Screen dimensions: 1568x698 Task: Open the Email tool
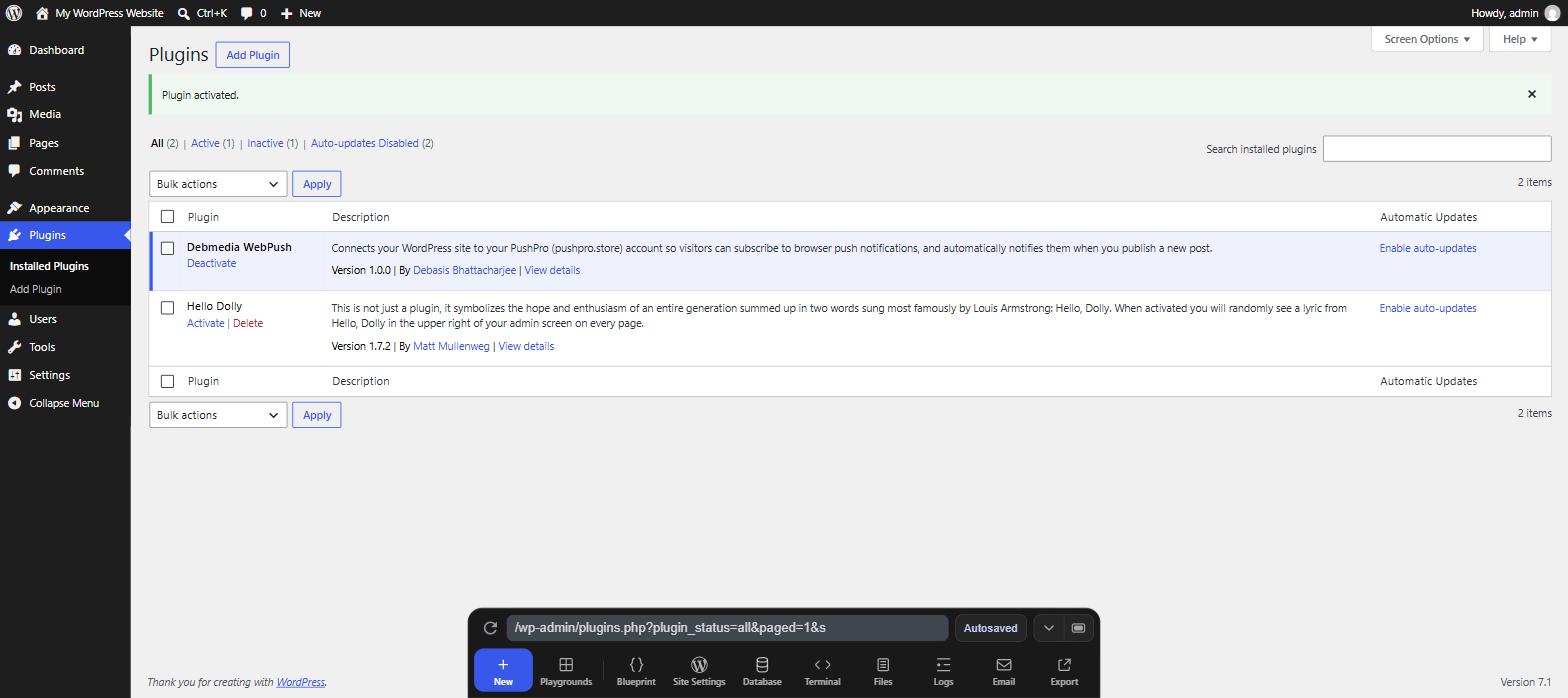[1004, 671]
